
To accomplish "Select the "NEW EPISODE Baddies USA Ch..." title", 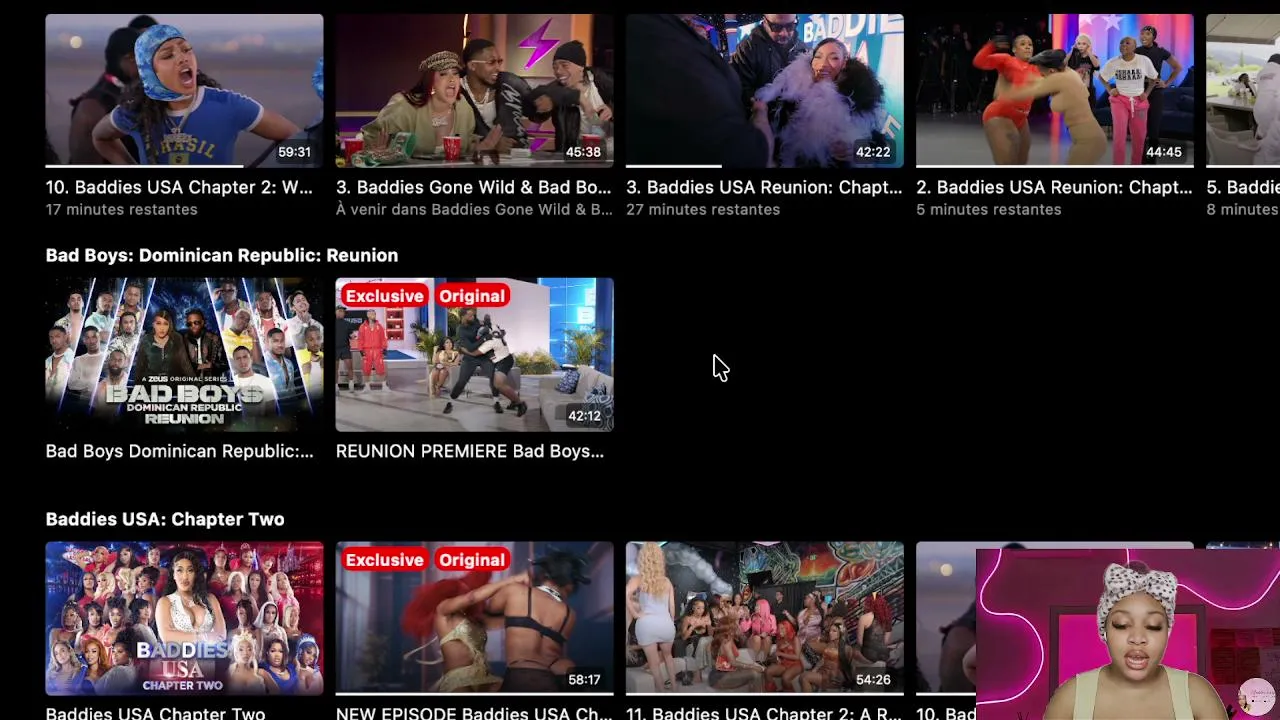I will pos(474,713).
